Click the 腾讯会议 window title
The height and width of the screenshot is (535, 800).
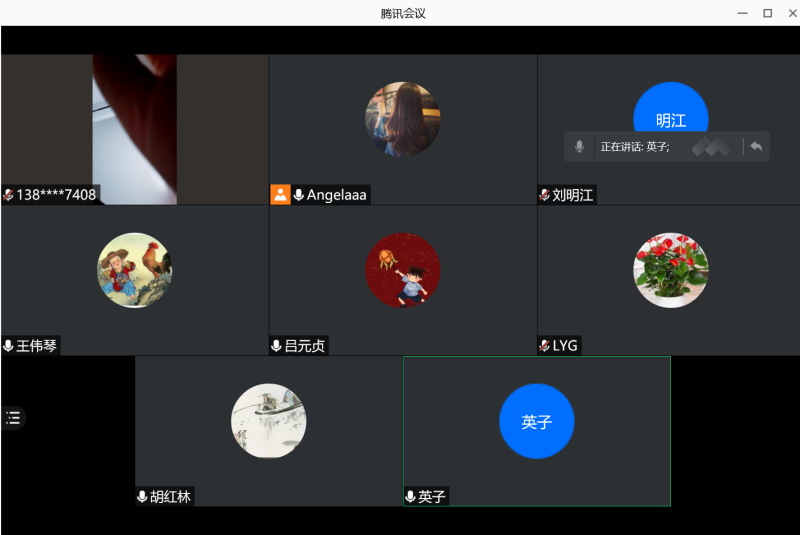[403, 13]
